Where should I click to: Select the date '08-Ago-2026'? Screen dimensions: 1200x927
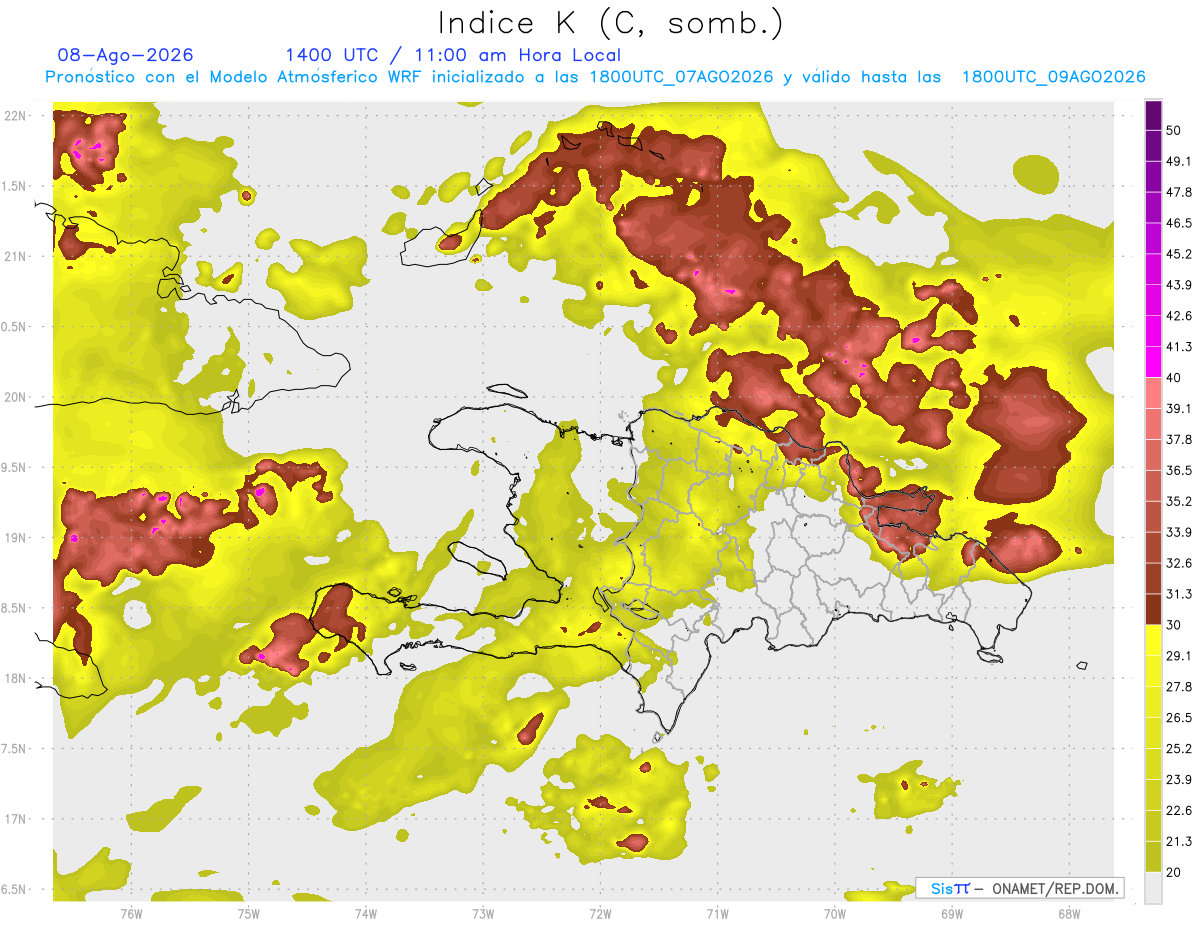(x=126, y=55)
